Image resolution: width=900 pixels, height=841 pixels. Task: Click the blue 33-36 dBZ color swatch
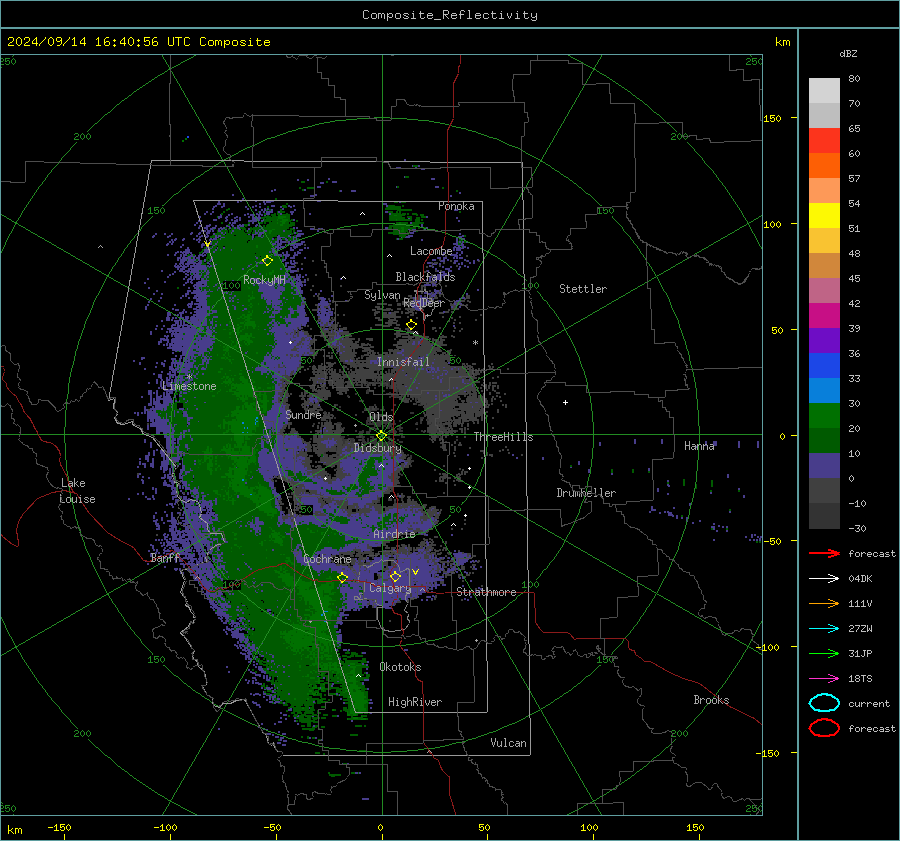(824, 366)
